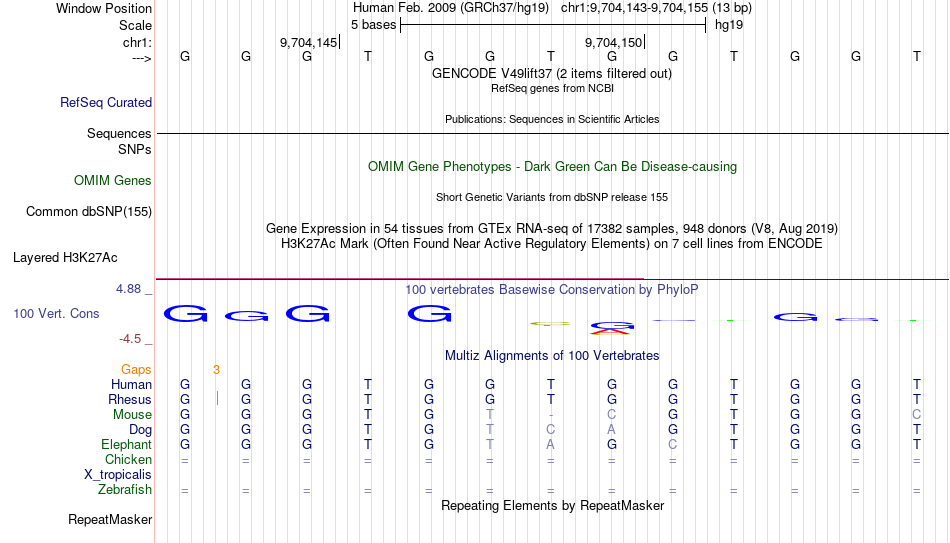Select the Chicken species row label

coord(128,459)
